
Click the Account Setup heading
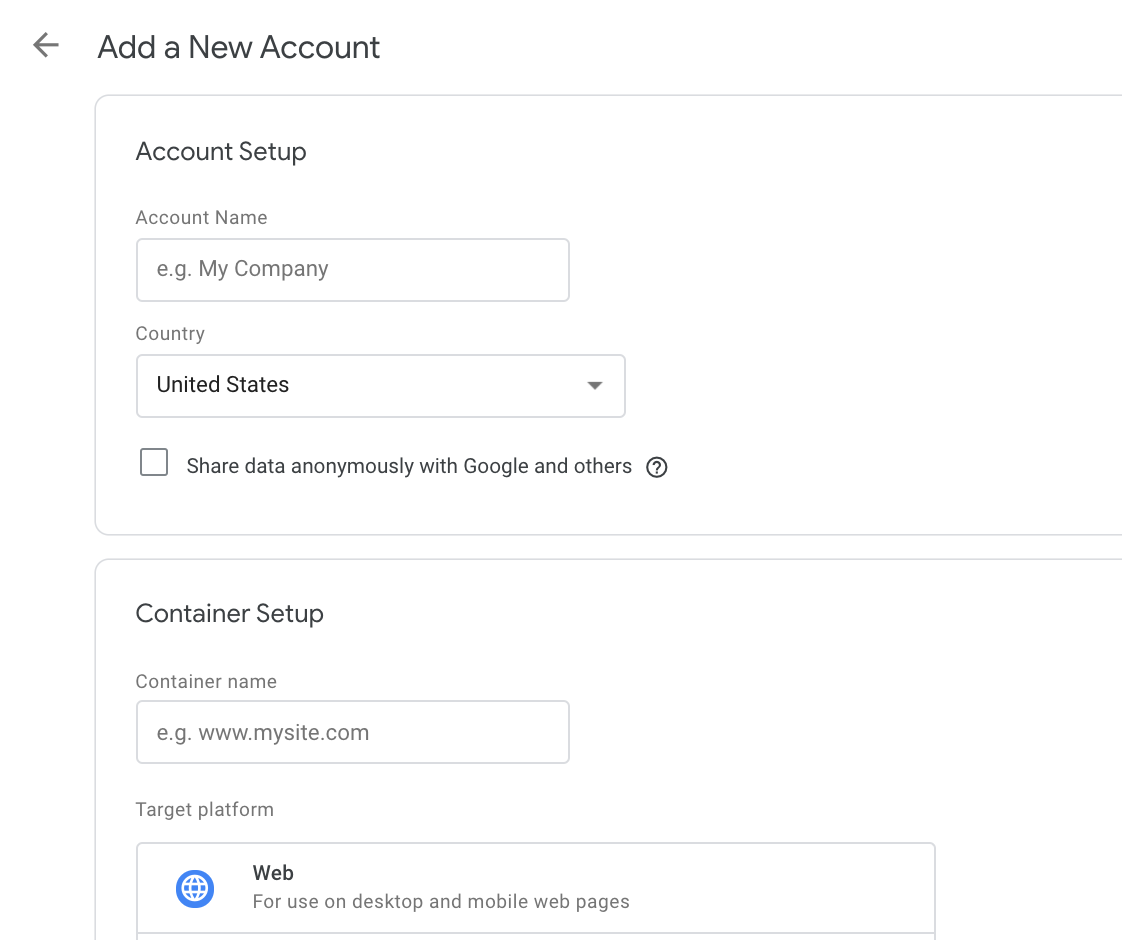[221, 152]
